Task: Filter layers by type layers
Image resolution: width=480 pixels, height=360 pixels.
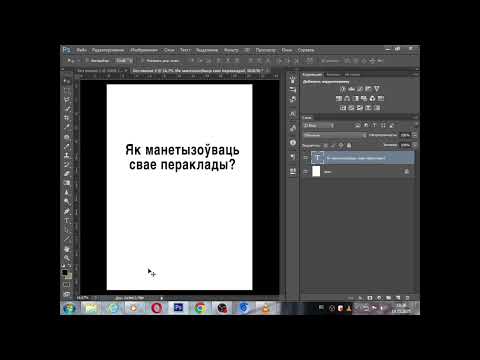Action: coord(374,125)
